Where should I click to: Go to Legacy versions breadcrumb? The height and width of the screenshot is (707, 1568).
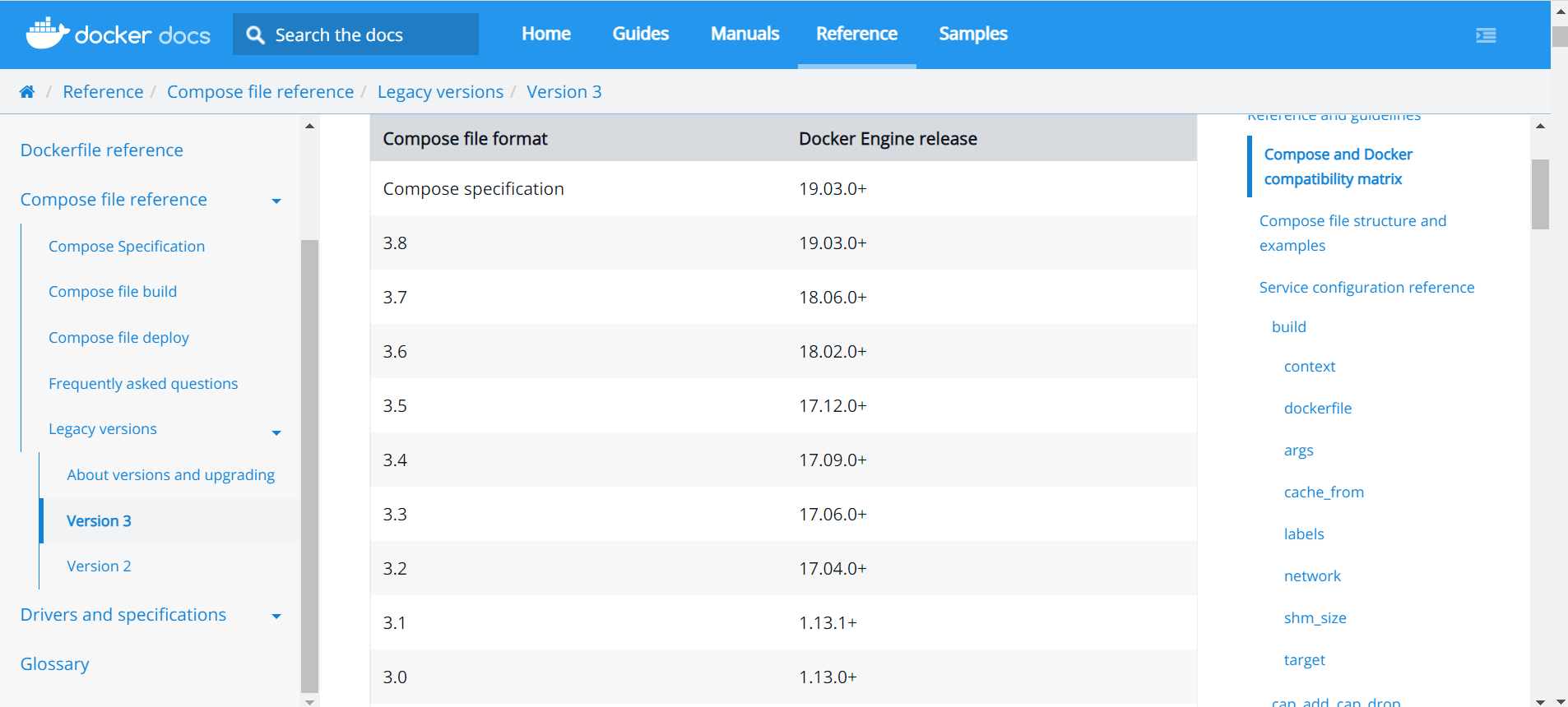point(440,91)
